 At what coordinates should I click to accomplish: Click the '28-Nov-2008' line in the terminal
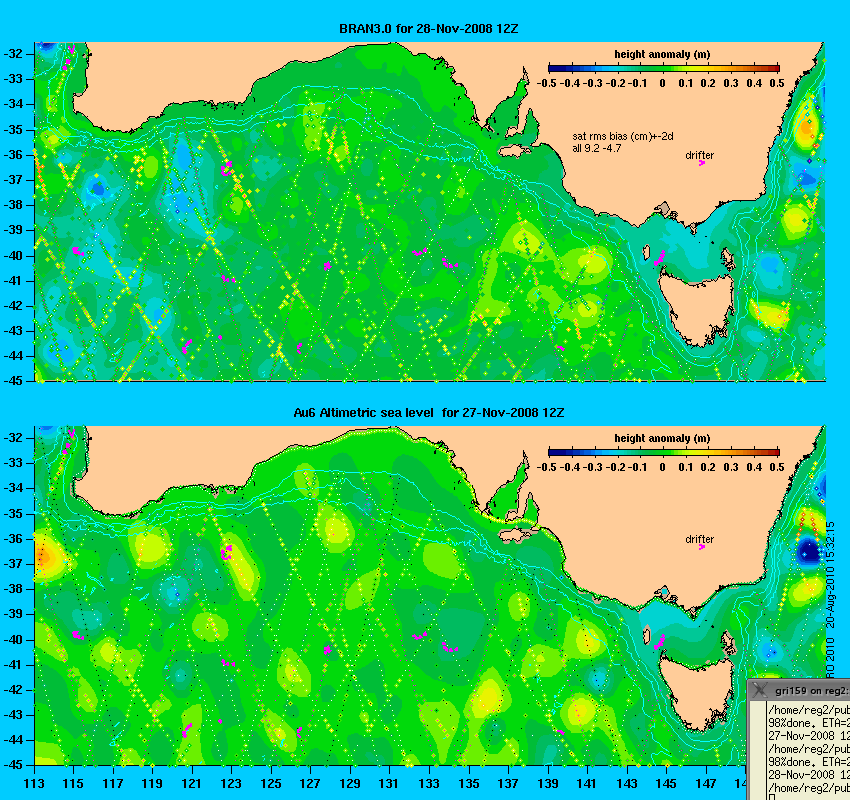tap(809, 775)
